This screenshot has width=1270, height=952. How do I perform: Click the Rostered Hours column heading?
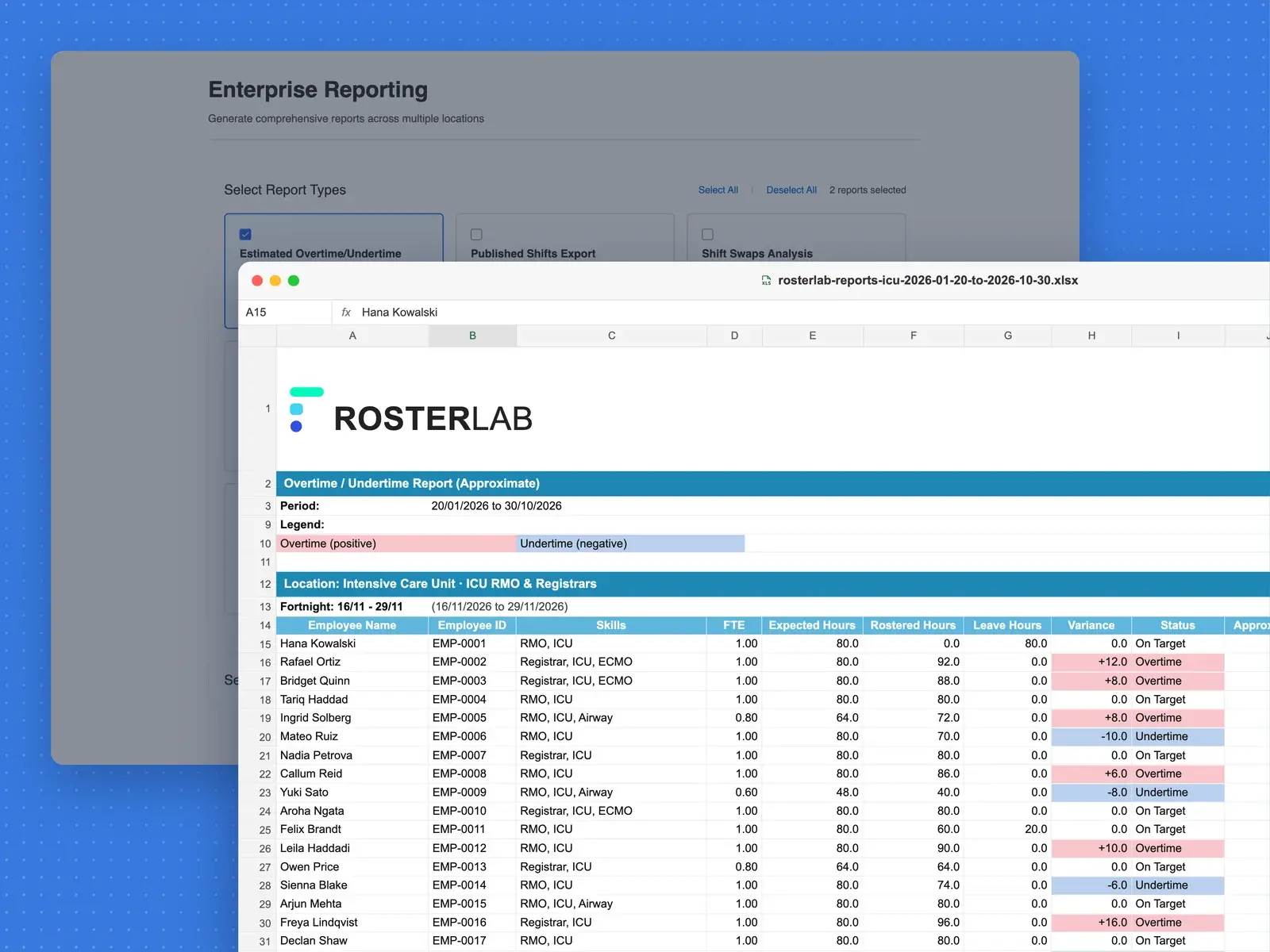tap(914, 625)
